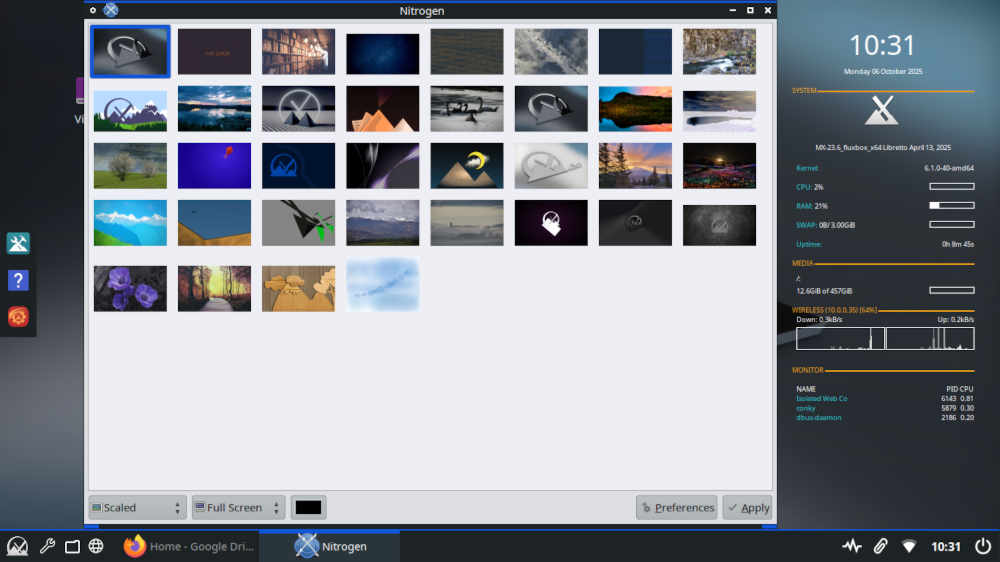1000x562 pixels.
Task: Click the power button in the taskbar
Action: [x=983, y=546]
